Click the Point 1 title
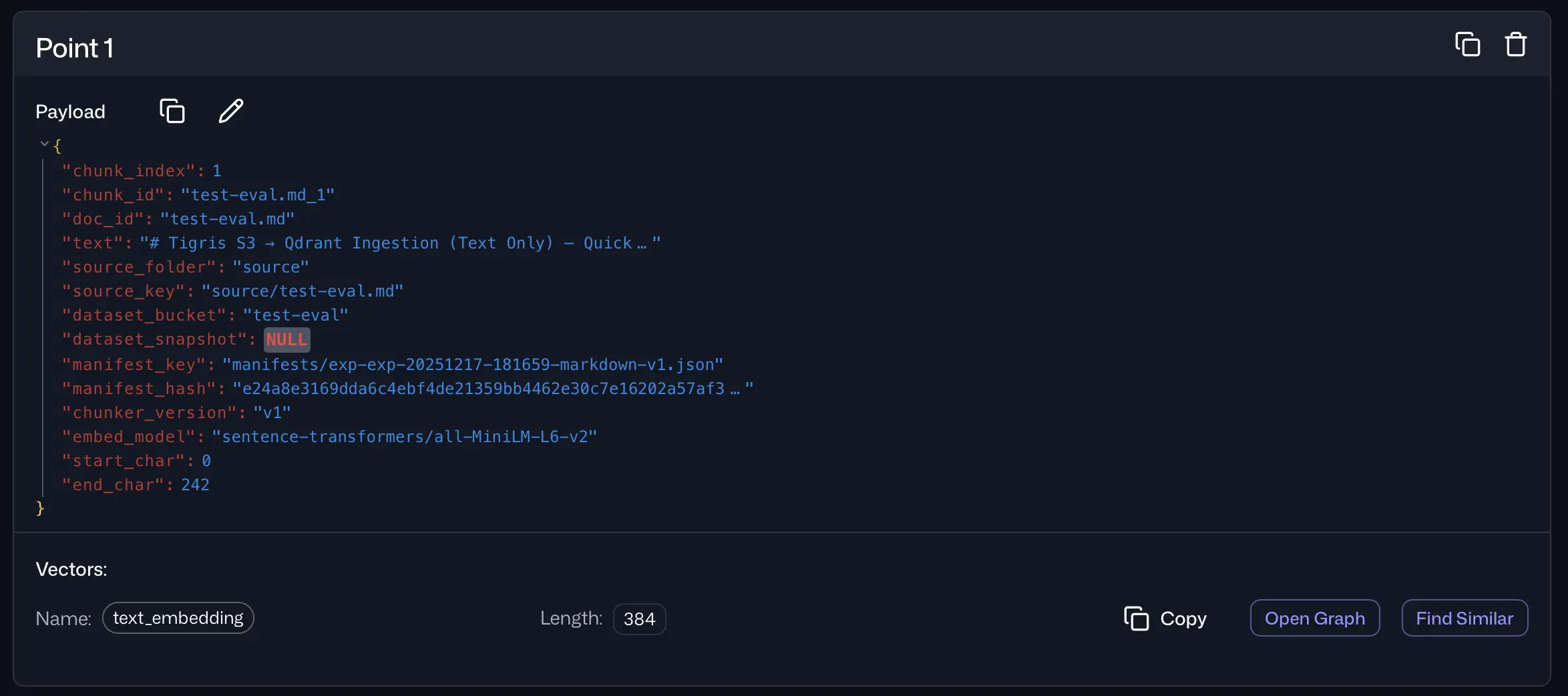The image size is (1568, 696). (x=75, y=48)
